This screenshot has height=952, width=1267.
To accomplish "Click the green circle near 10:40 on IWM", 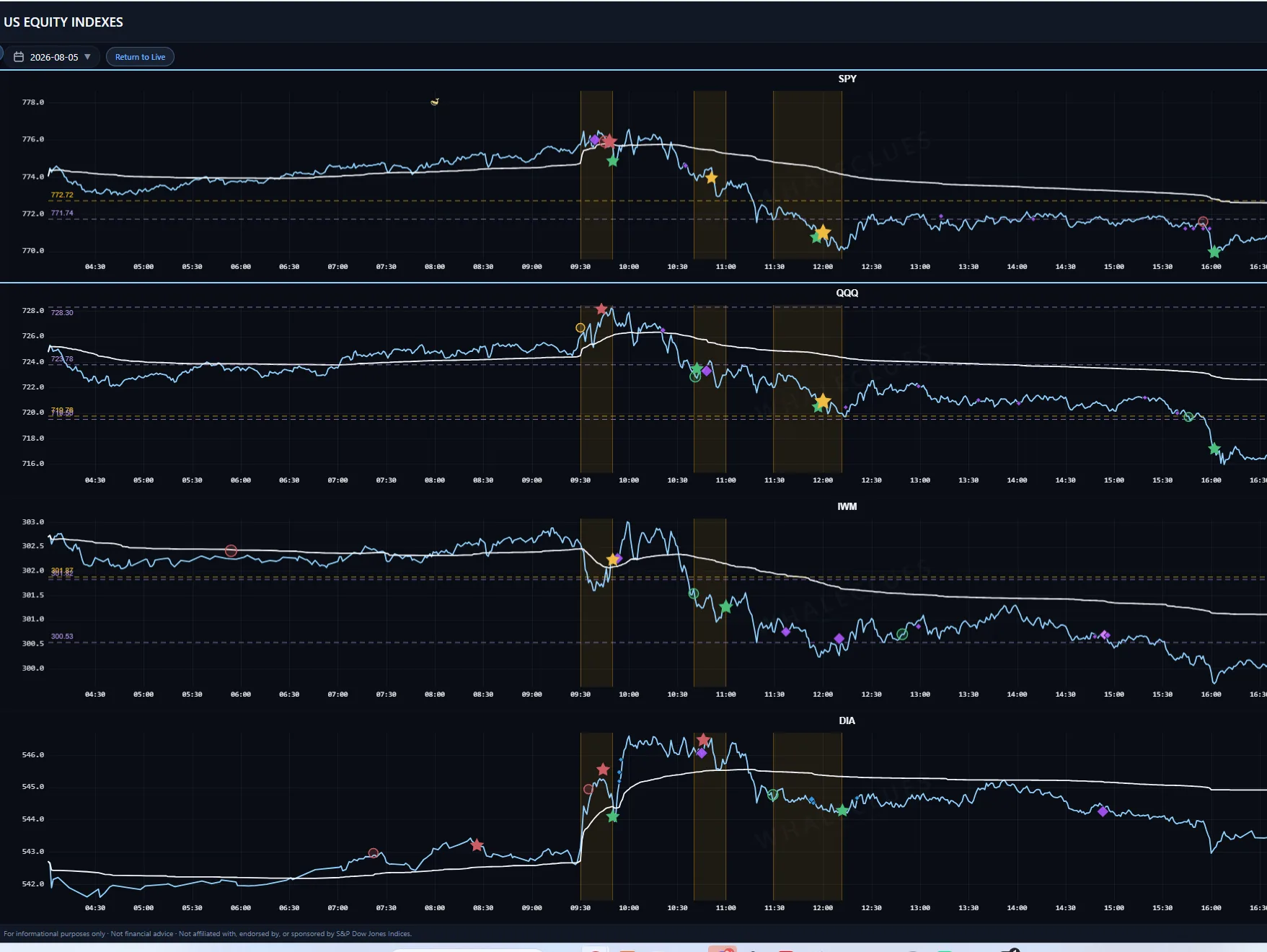I will pos(694,594).
